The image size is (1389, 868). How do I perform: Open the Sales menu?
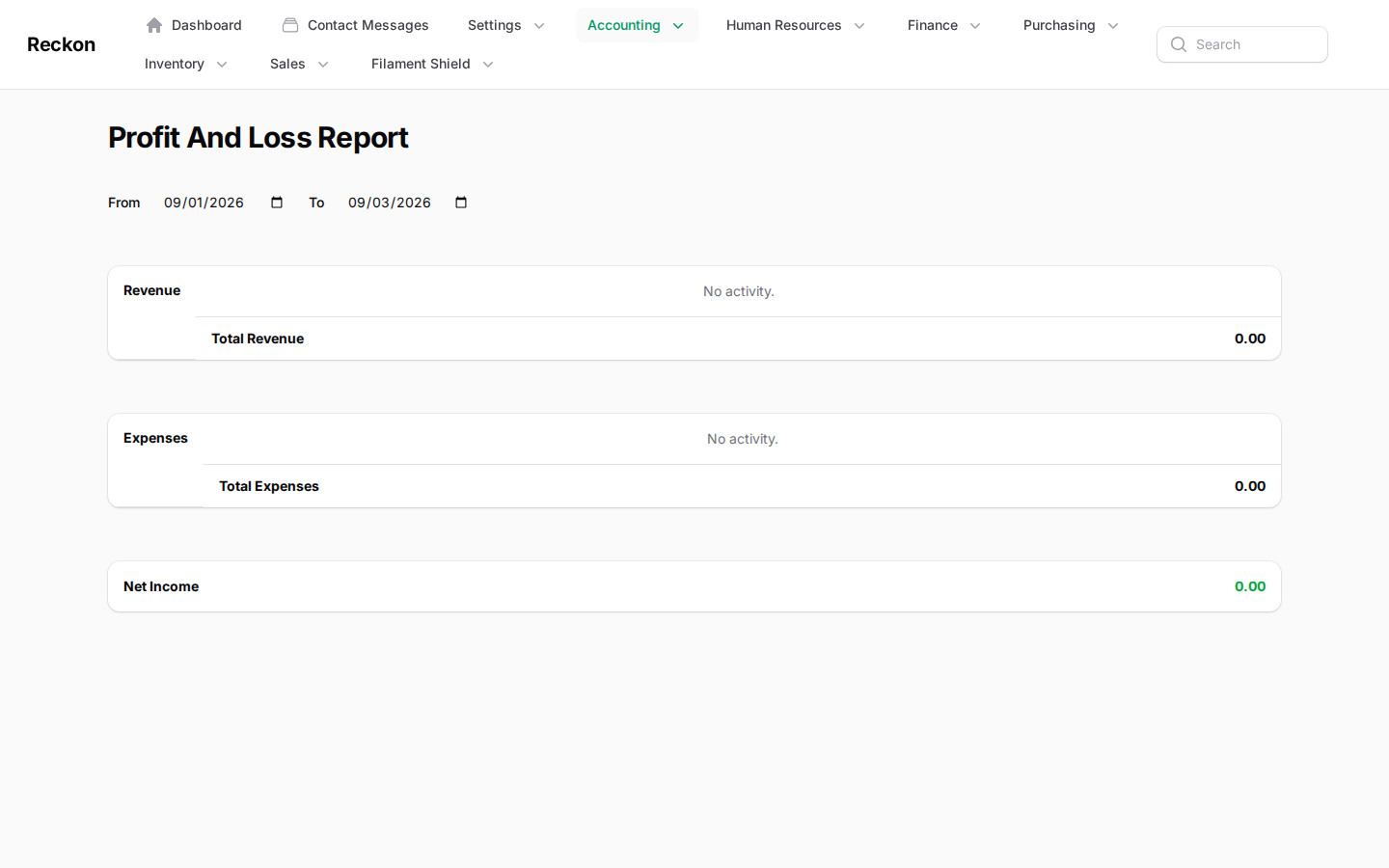tap(299, 64)
